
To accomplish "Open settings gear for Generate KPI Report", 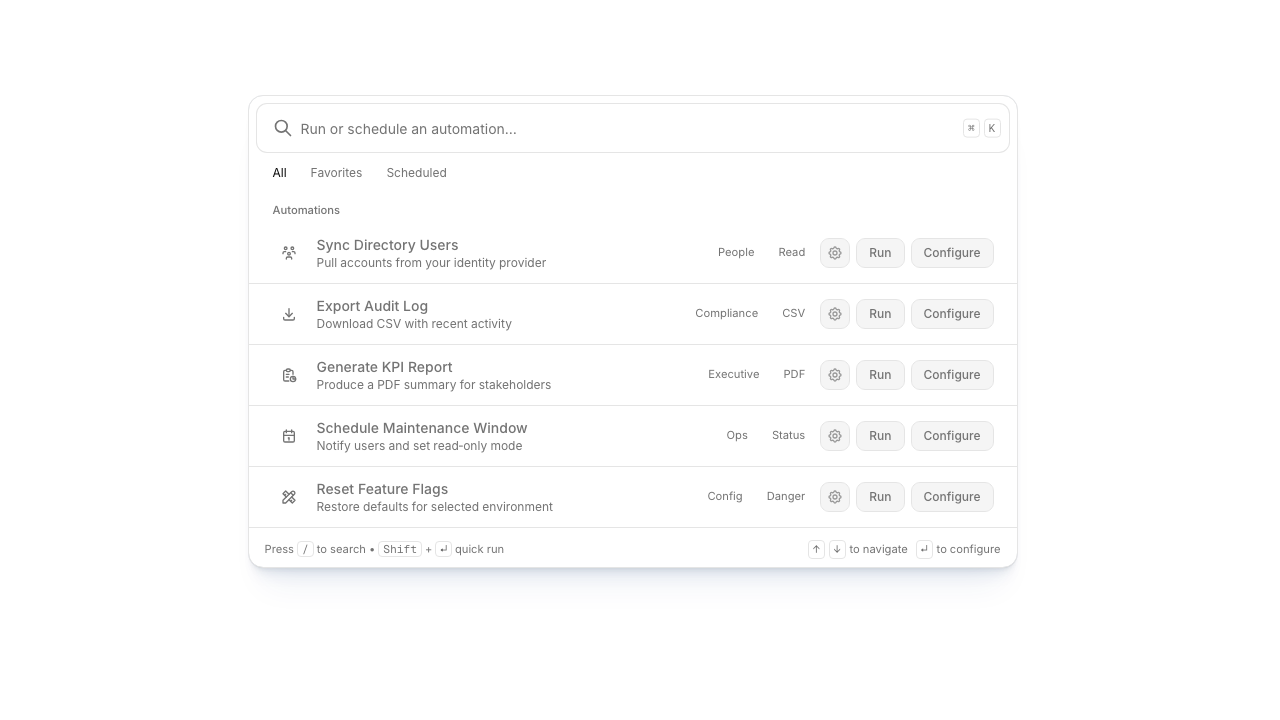I will point(835,374).
